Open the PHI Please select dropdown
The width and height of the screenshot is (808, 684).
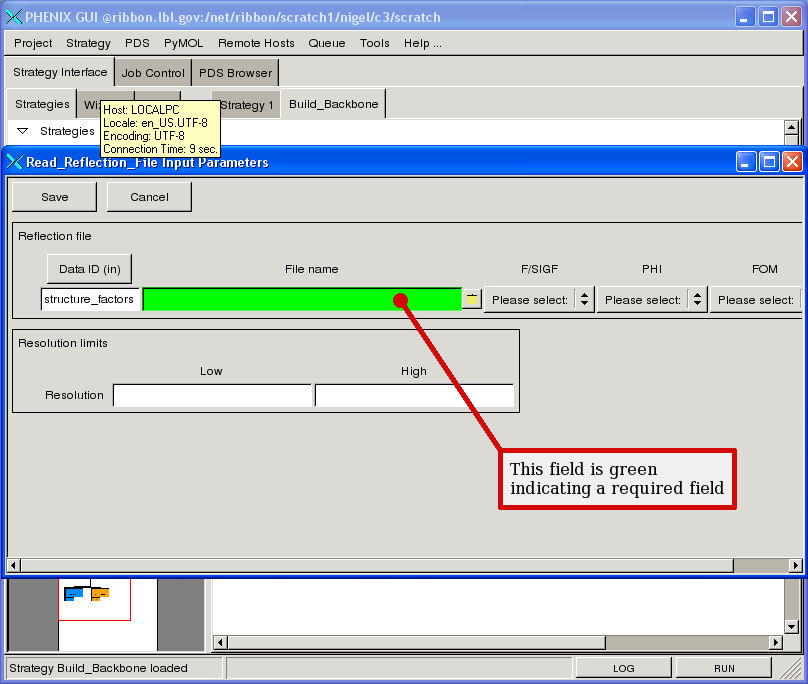[x=652, y=300]
